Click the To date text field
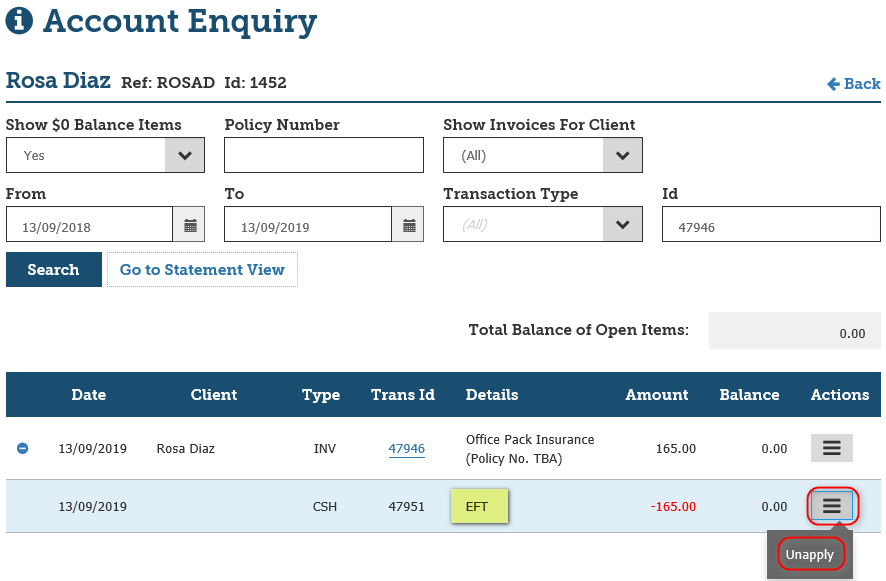This screenshot has width=886, height=581. click(308, 226)
